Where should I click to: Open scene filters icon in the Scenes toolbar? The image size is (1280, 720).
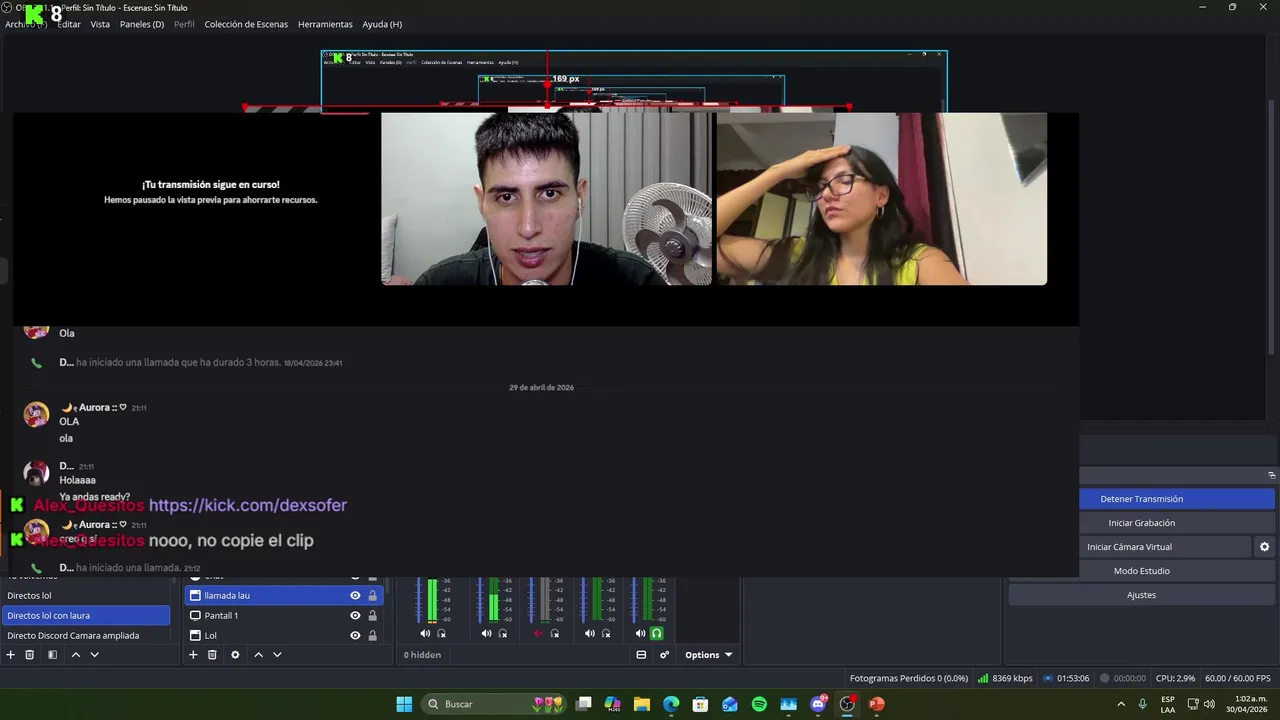52,655
